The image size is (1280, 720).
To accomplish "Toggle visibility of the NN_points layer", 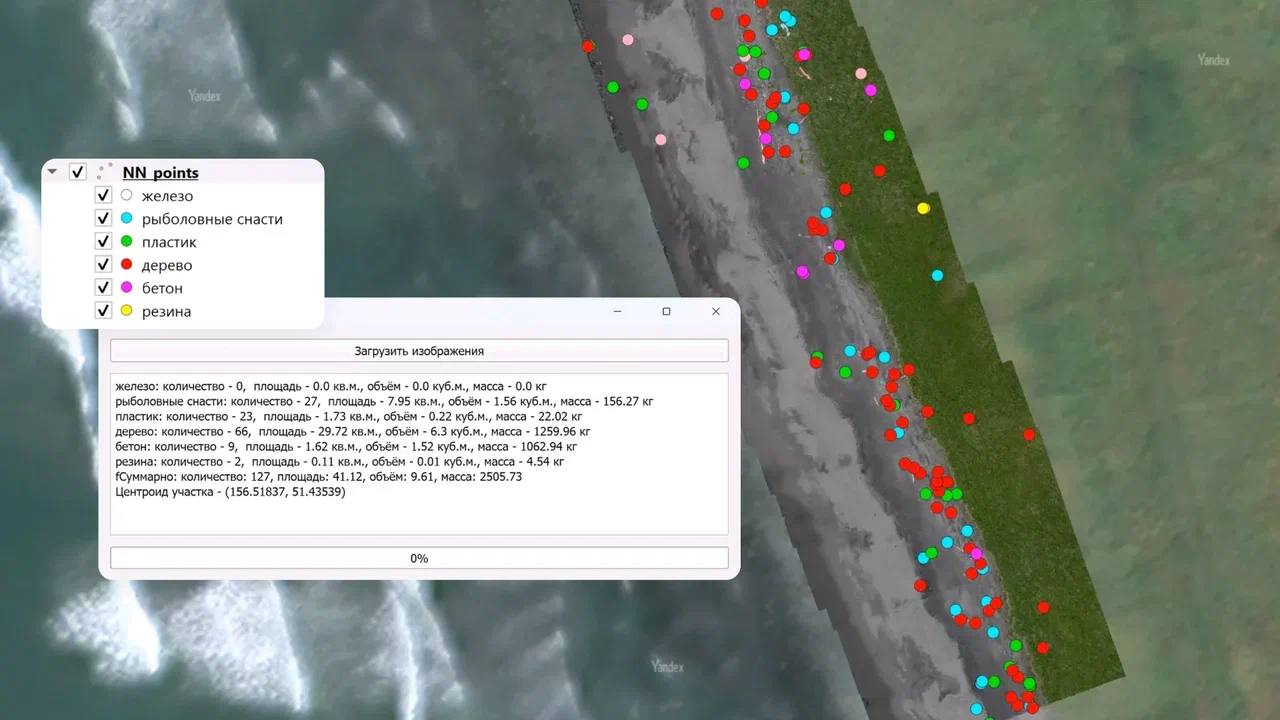I will coord(78,172).
